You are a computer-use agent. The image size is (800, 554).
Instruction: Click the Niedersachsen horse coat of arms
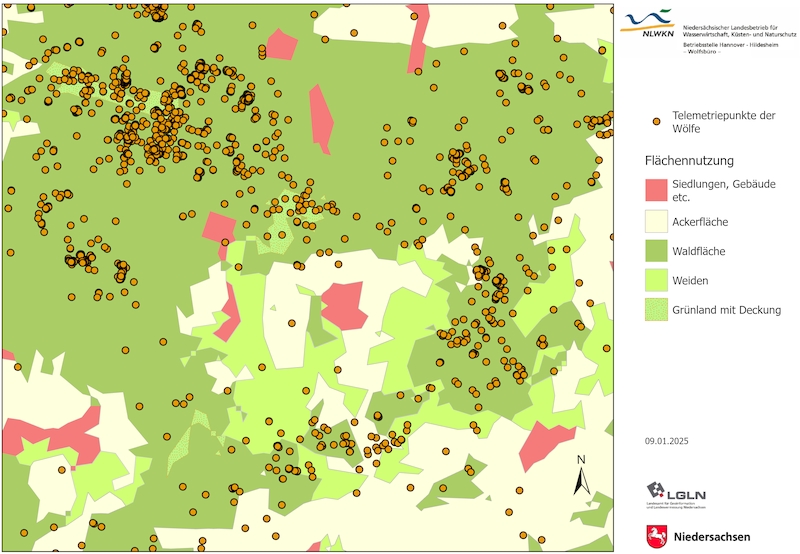coord(656,537)
